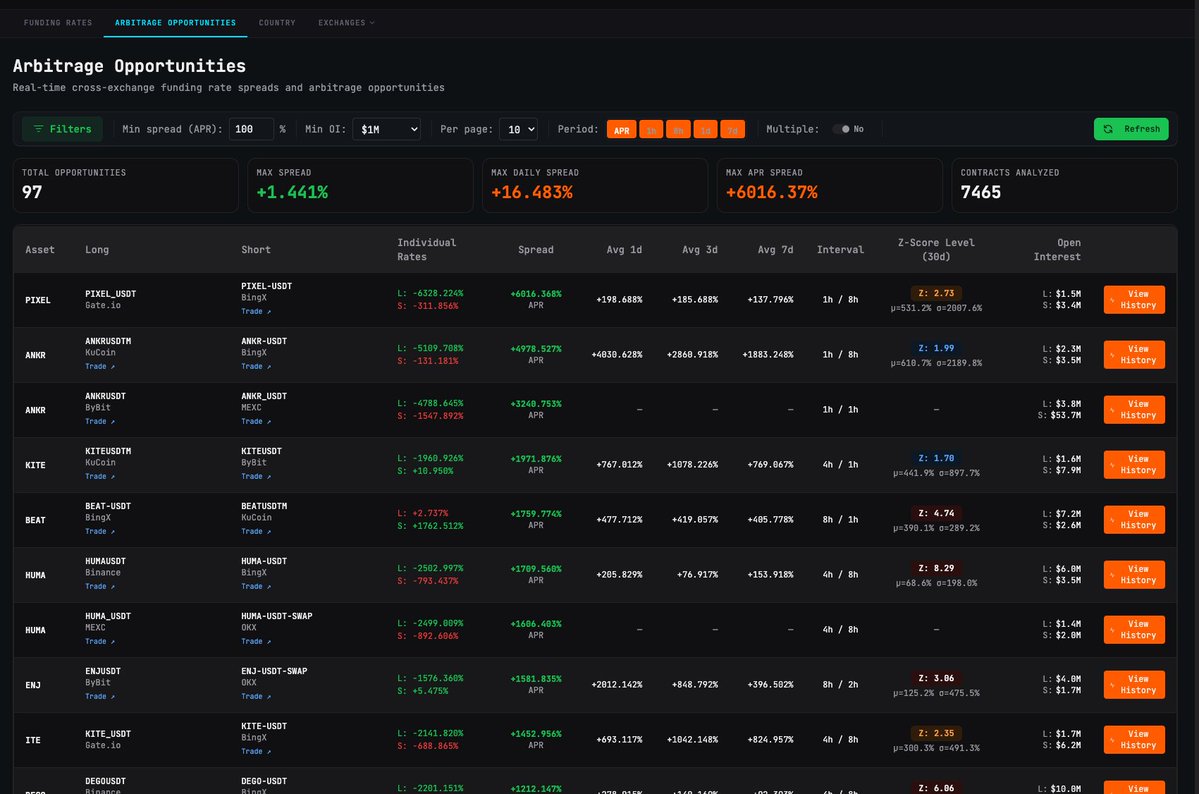Viewport: 1199px width, 794px height.
Task: Open Trade link under PIXEL-USDT BingX
Action: pos(255,311)
